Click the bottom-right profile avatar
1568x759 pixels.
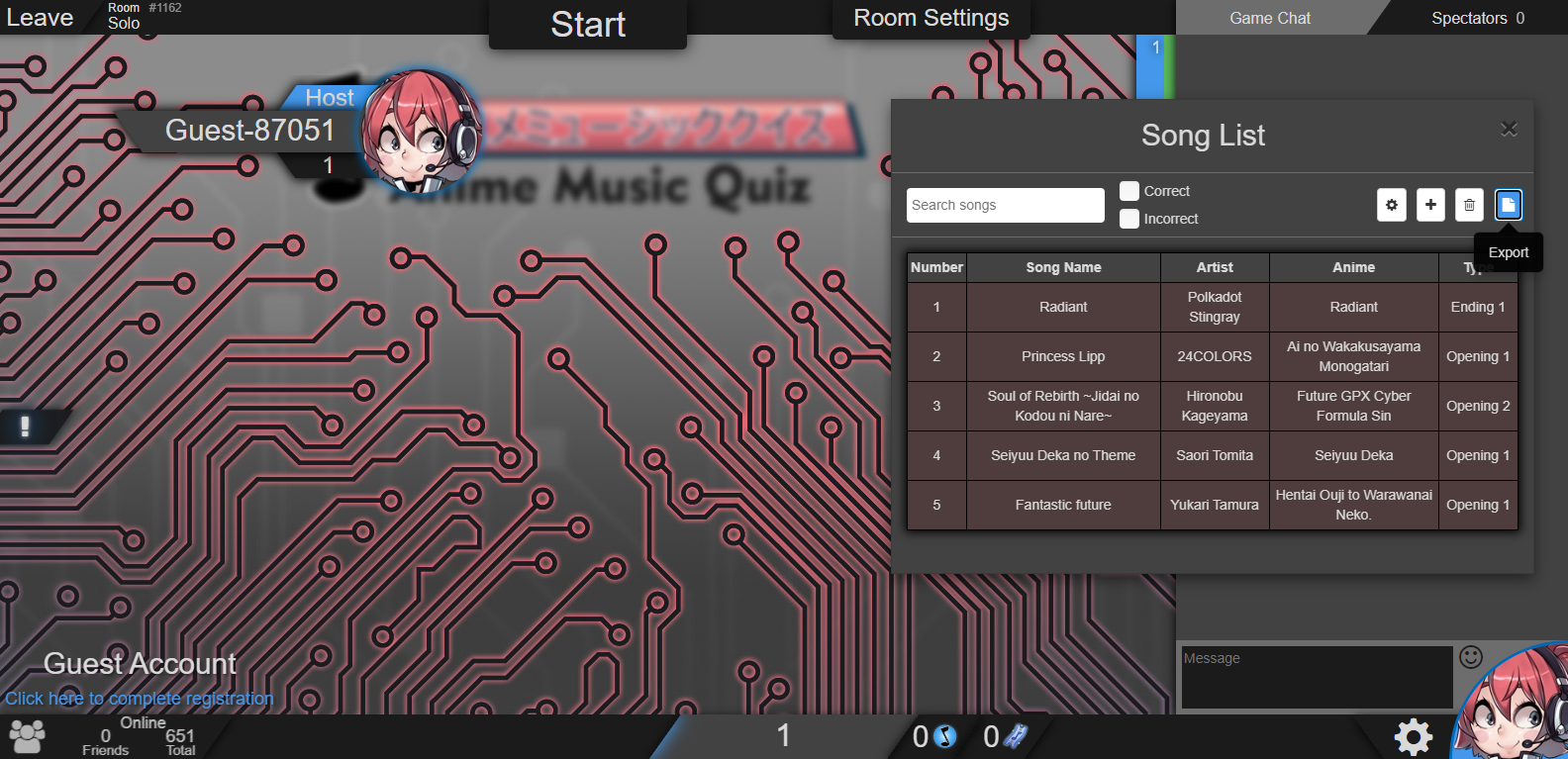(x=1513, y=703)
